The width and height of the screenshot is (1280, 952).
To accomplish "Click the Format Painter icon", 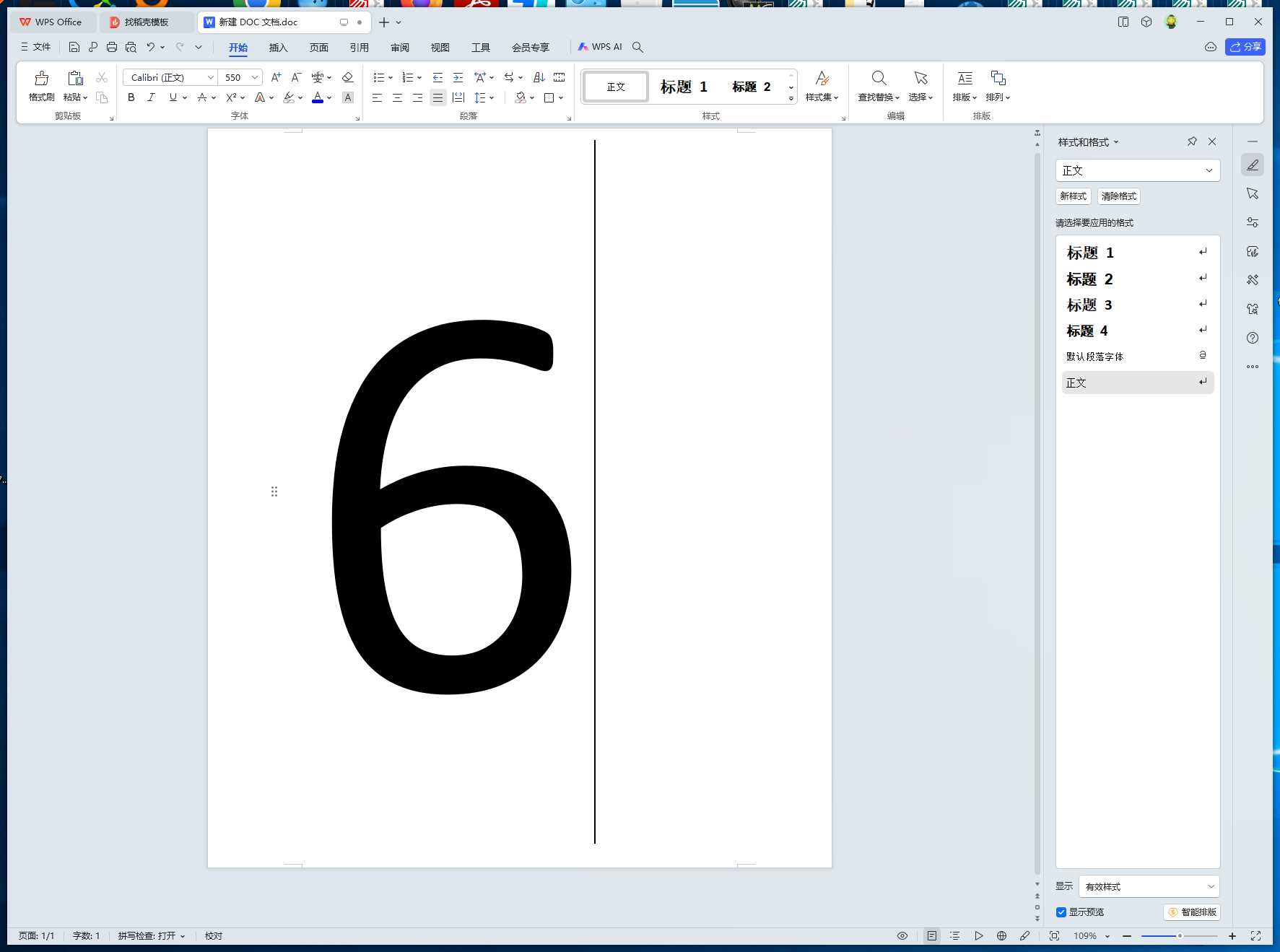I will click(41, 78).
